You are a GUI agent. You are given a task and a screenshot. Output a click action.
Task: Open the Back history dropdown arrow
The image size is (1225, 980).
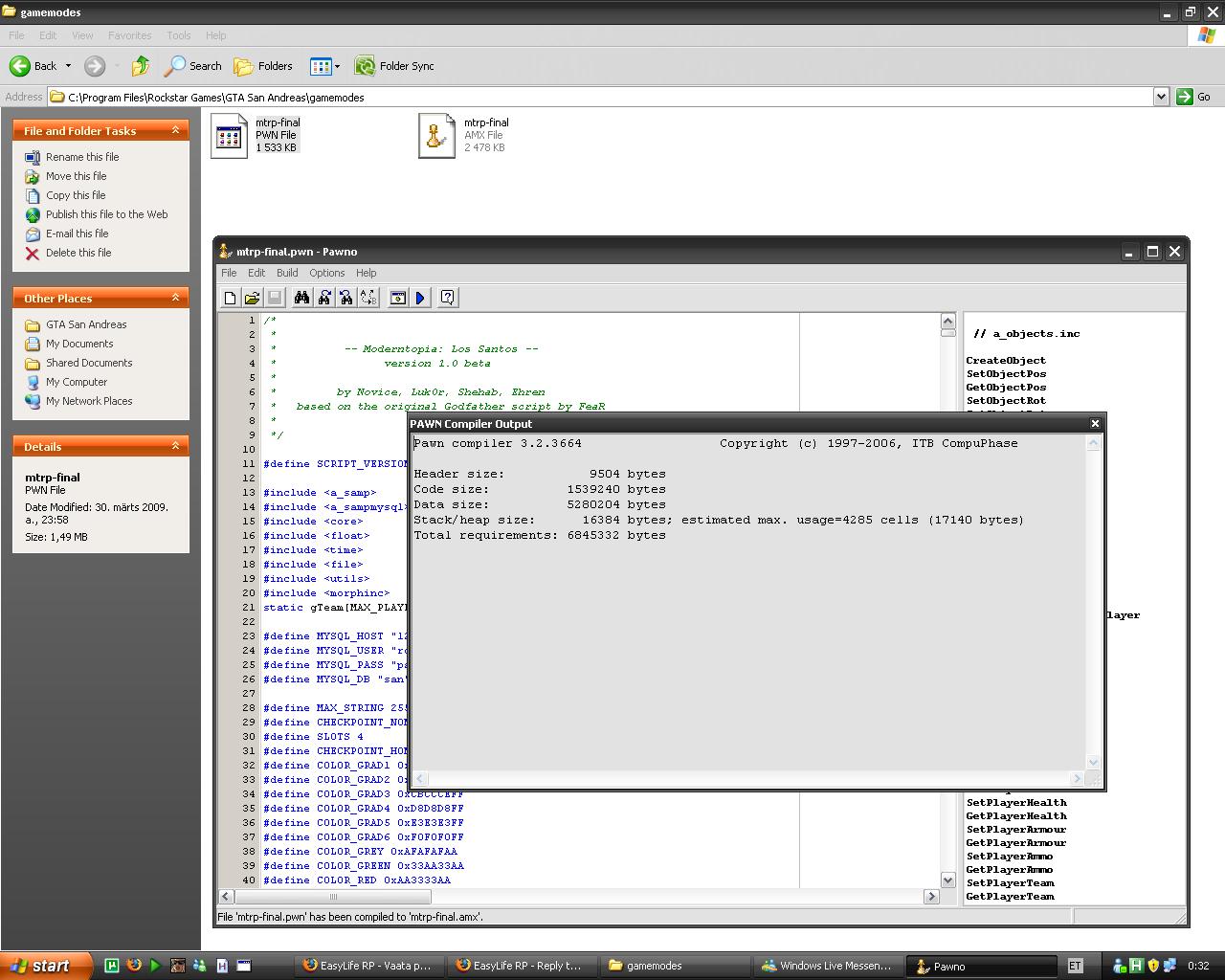[x=68, y=66]
